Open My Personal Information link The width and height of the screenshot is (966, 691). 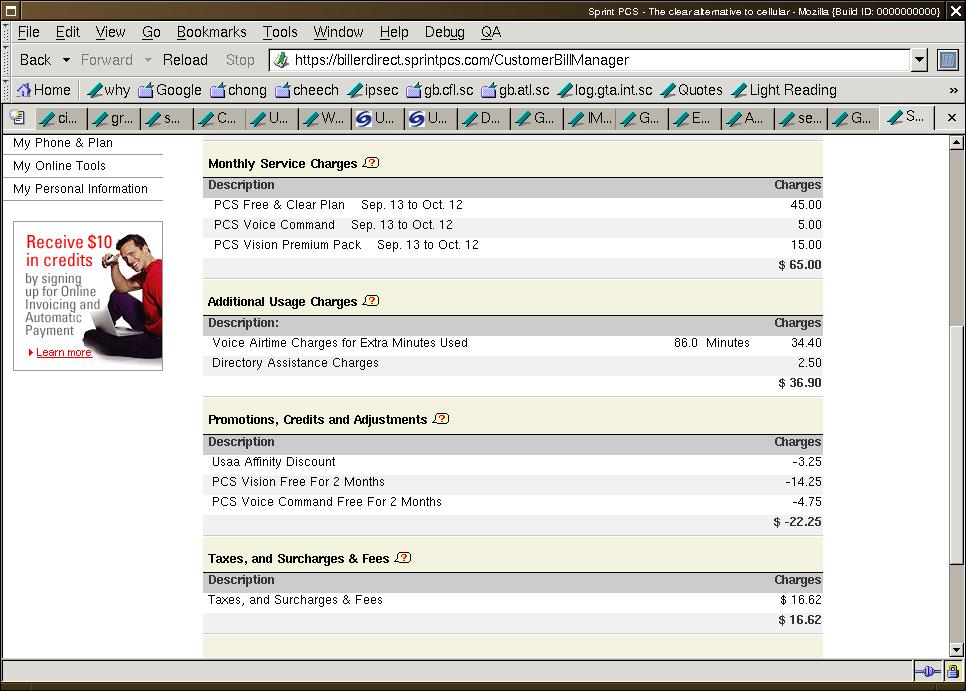click(80, 188)
